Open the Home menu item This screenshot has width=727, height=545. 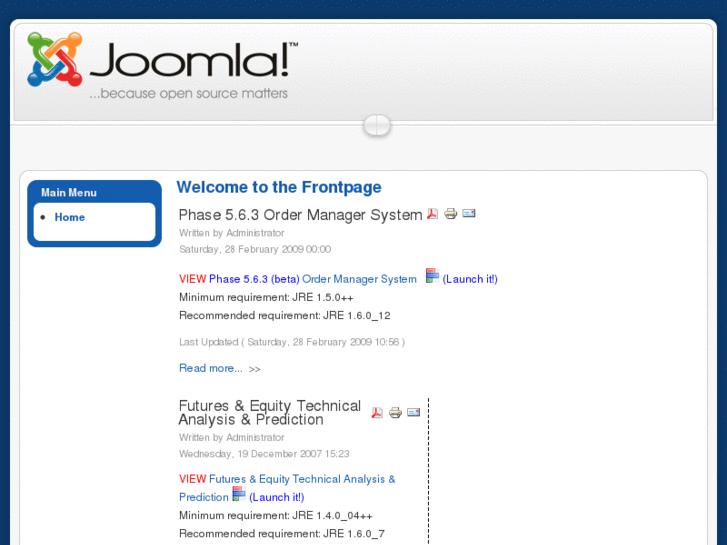click(x=70, y=217)
